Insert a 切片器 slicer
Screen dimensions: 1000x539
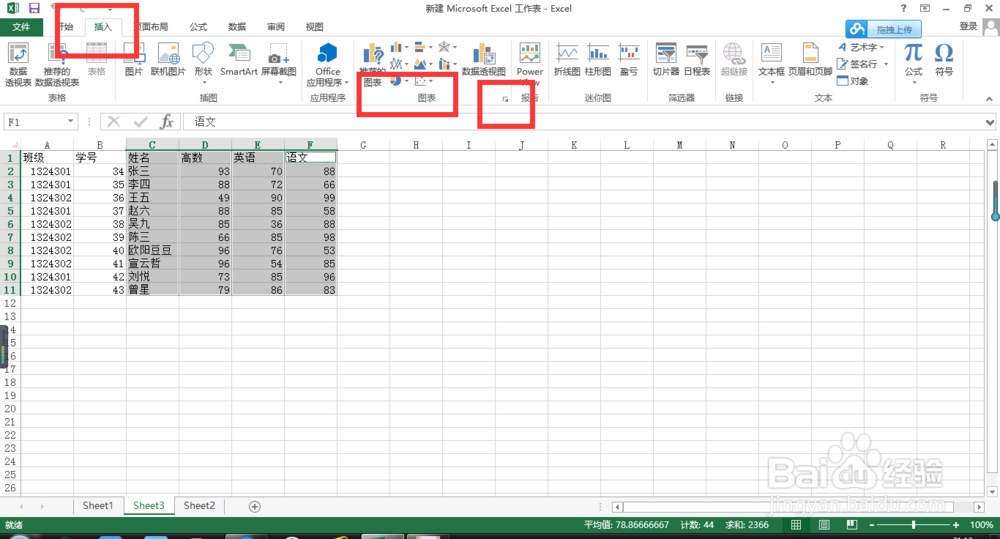(666, 59)
